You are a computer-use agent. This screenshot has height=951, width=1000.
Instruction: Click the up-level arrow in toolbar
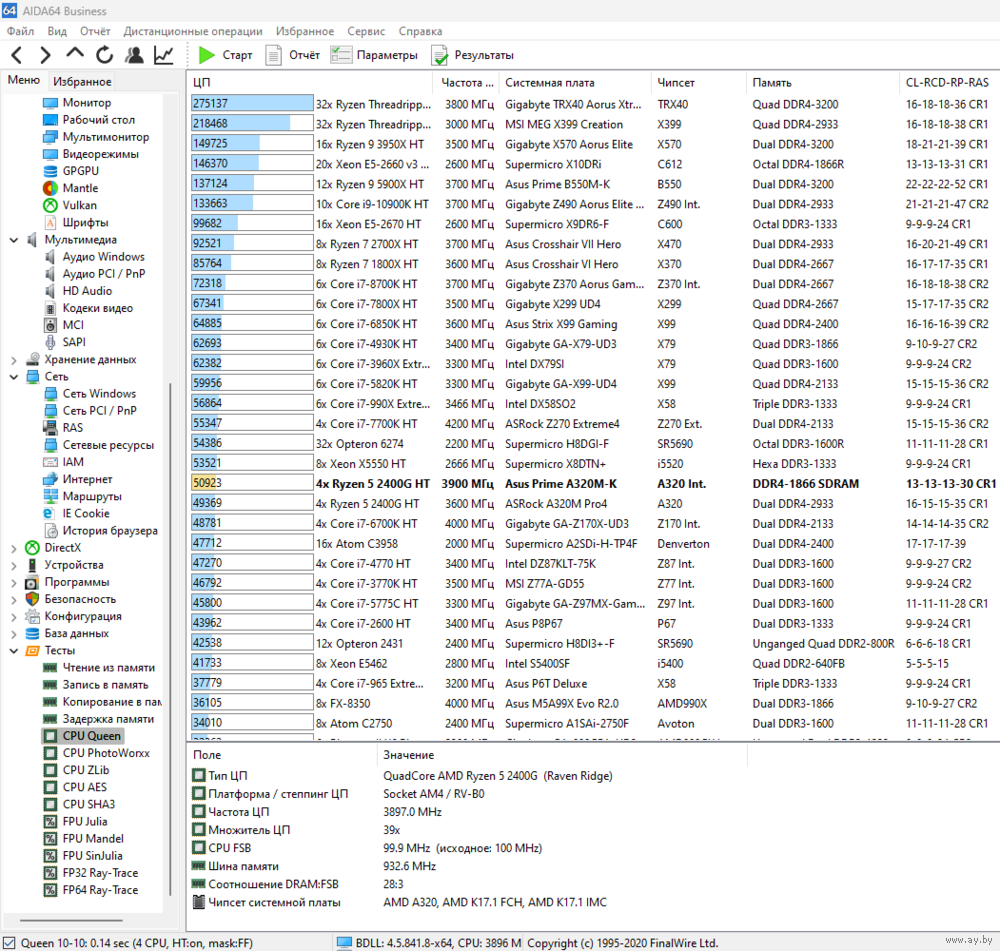(75, 55)
